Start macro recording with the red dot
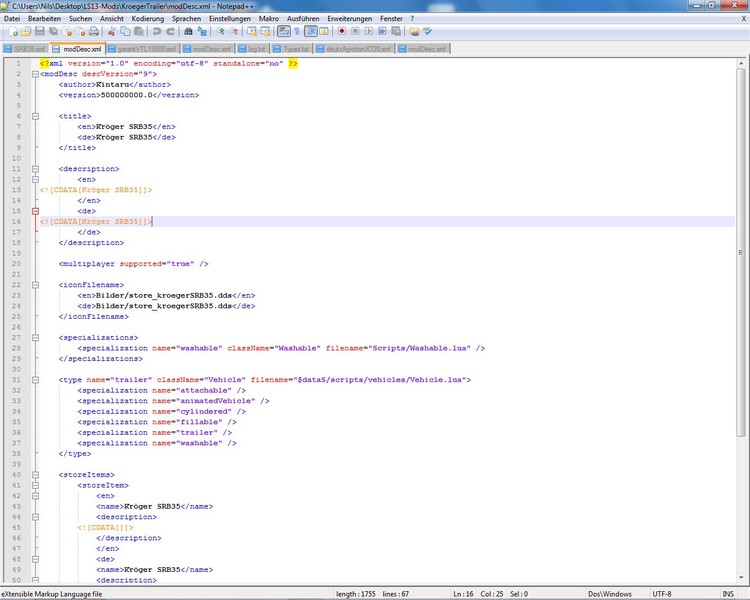The height and width of the screenshot is (600, 750). [x=342, y=32]
